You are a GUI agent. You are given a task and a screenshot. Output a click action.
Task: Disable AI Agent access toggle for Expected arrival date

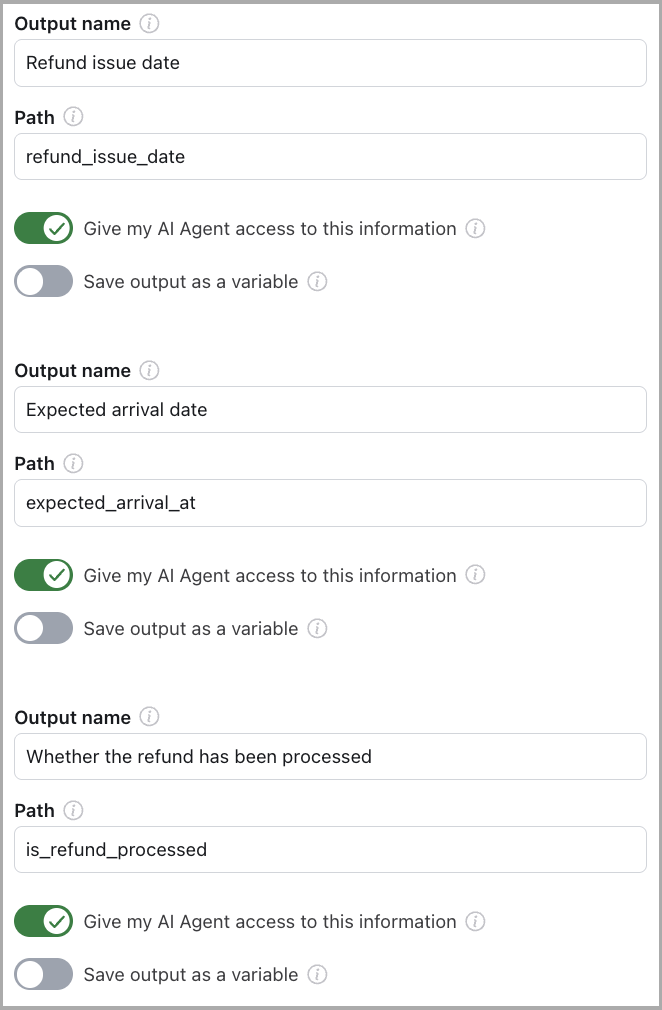pyautogui.click(x=44, y=576)
